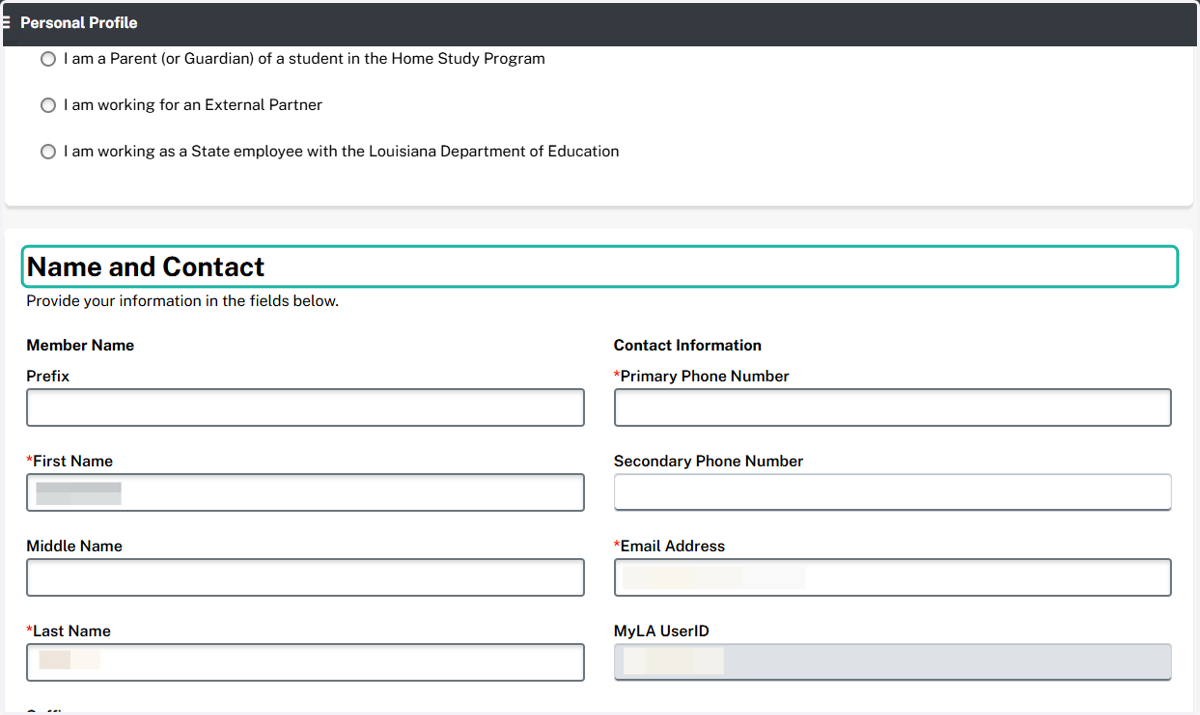Click the Personal Profile header title
Screen dimensions: 1200x715
coord(79,22)
